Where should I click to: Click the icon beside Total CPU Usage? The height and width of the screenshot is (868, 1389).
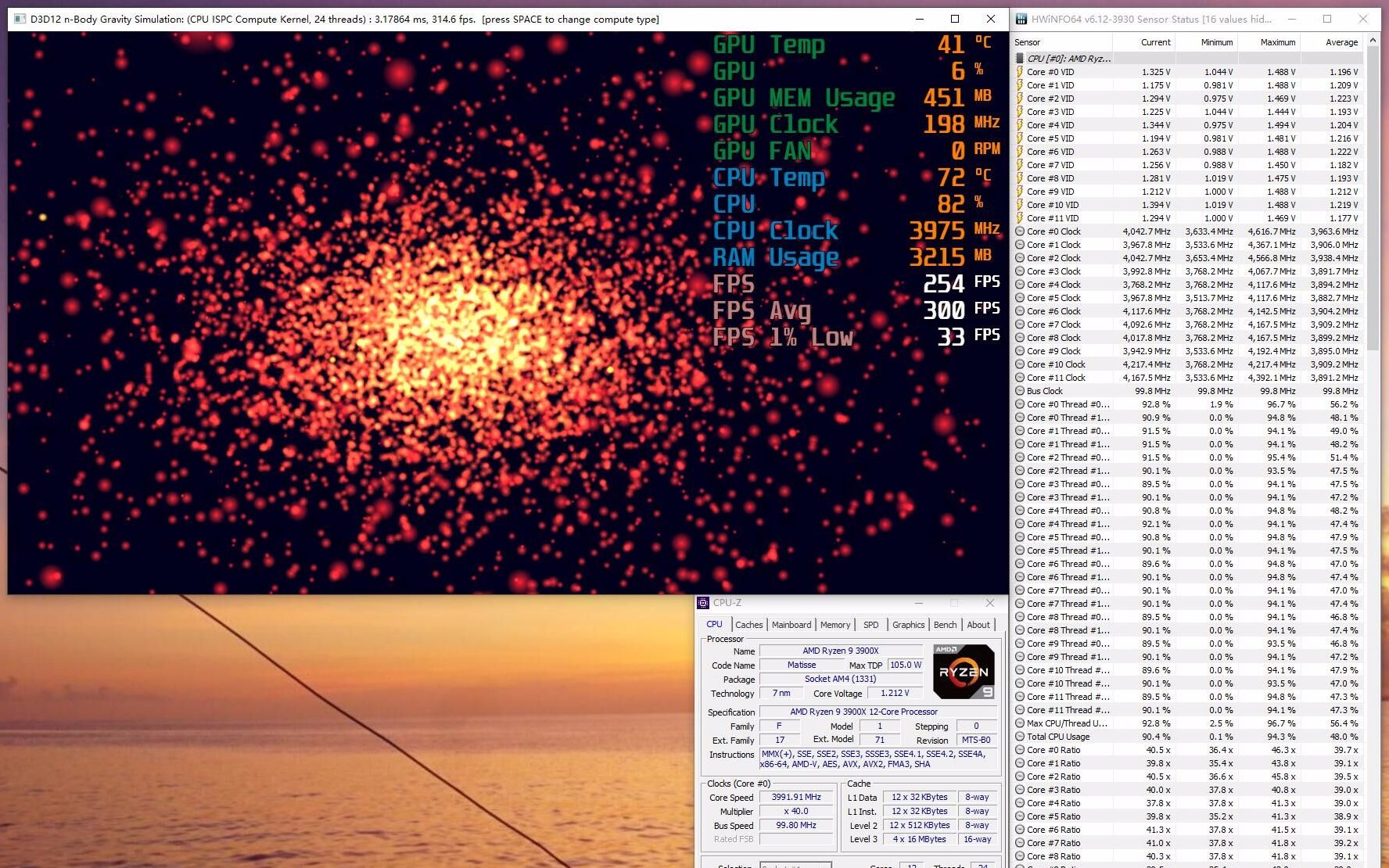(1020, 737)
